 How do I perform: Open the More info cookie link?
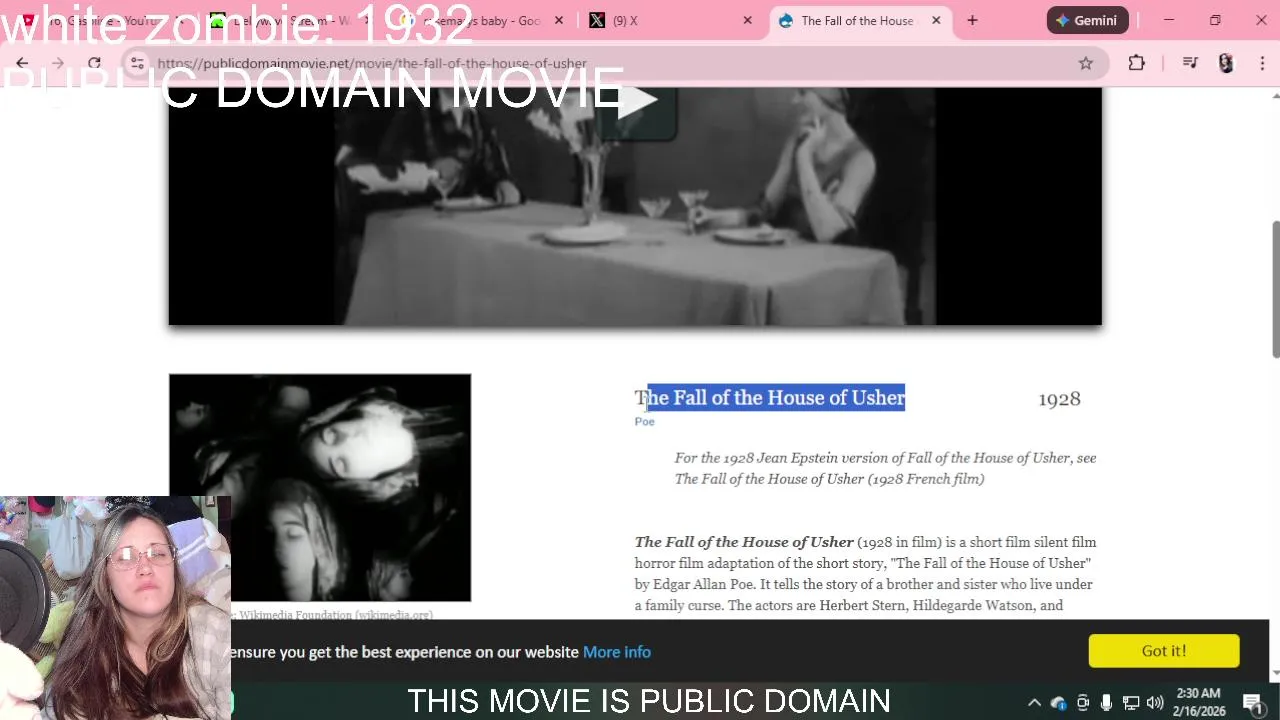[617, 652]
